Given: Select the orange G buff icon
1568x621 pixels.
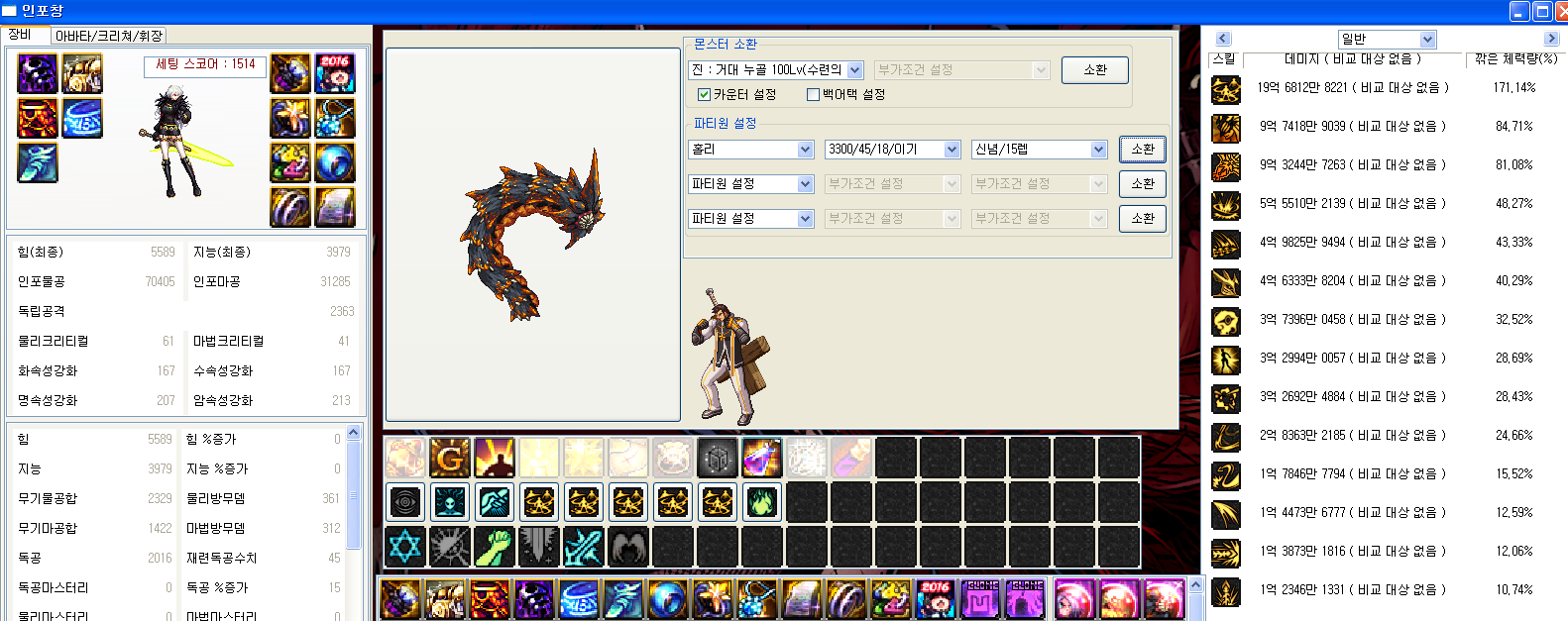Looking at the screenshot, I should coord(450,459).
